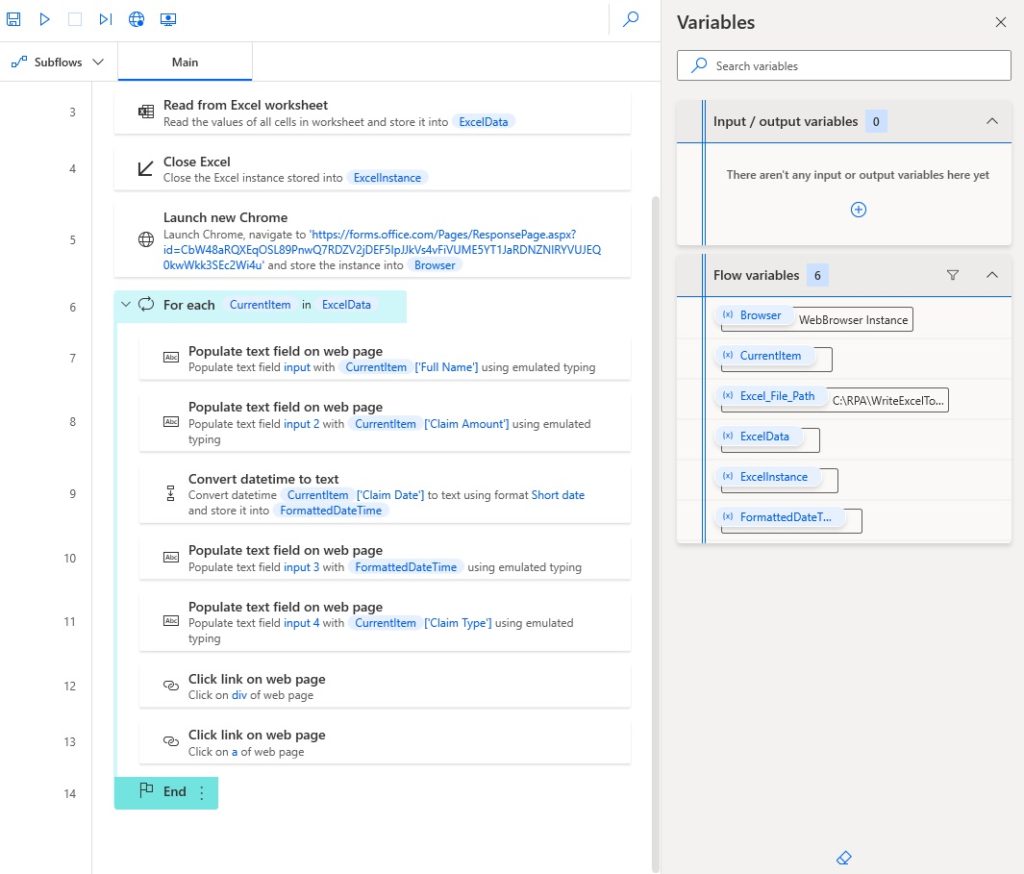Viewport: 1024px width, 874px height.
Task: Collapse the Flow variables section
Action: pos(992,274)
